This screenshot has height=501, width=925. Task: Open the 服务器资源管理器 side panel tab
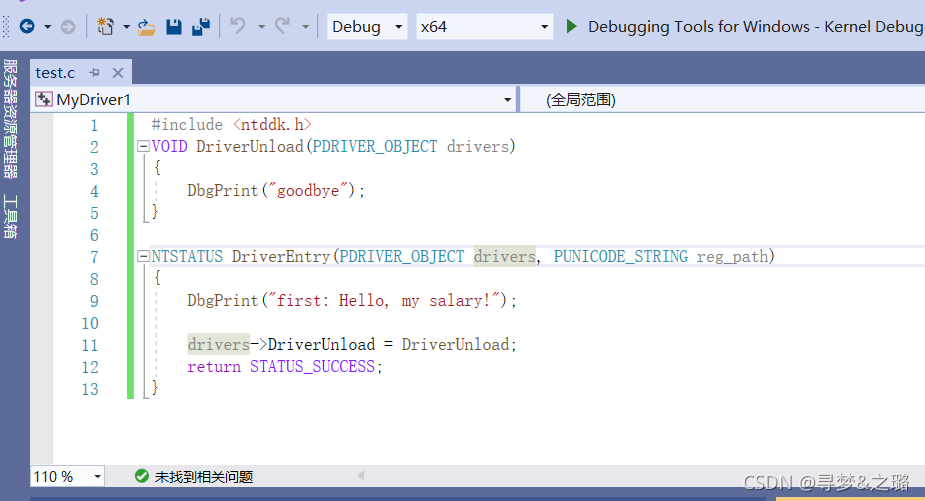[x=11, y=119]
